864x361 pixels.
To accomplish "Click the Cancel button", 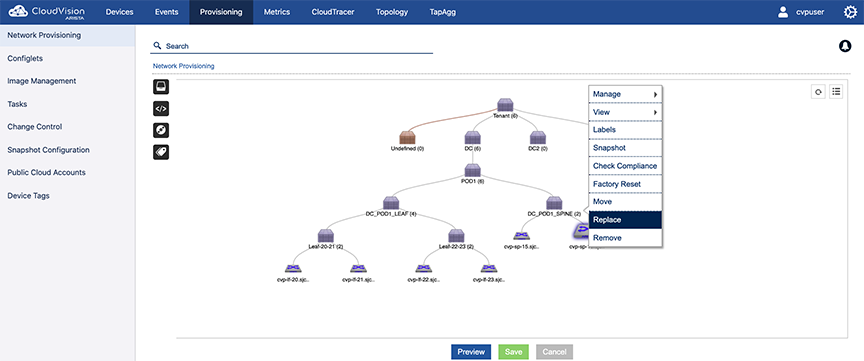I will pos(554,352).
